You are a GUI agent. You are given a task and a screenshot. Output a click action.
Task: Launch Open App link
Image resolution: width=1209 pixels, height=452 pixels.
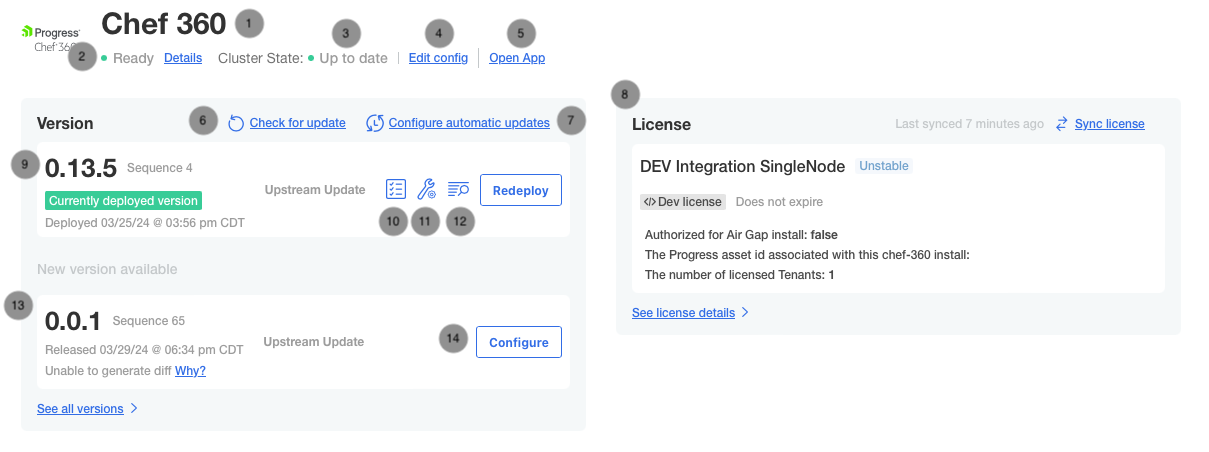pyautogui.click(x=517, y=58)
